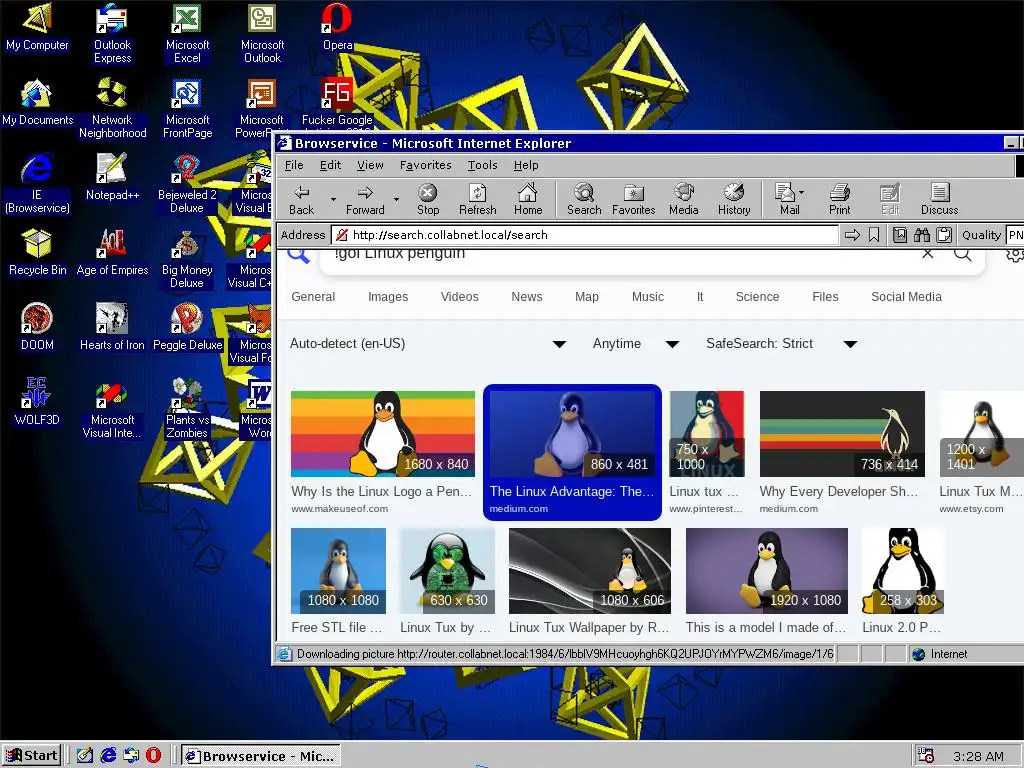Click the 630 x 630 green penguin thumbnail
1024x768 pixels.
click(x=447, y=571)
